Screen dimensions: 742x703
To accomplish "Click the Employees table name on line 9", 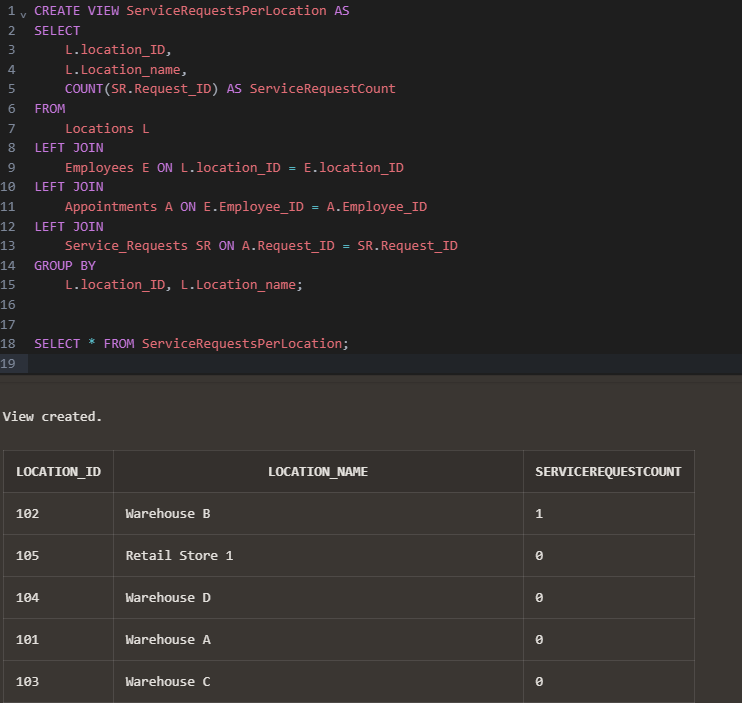I will coord(99,168).
